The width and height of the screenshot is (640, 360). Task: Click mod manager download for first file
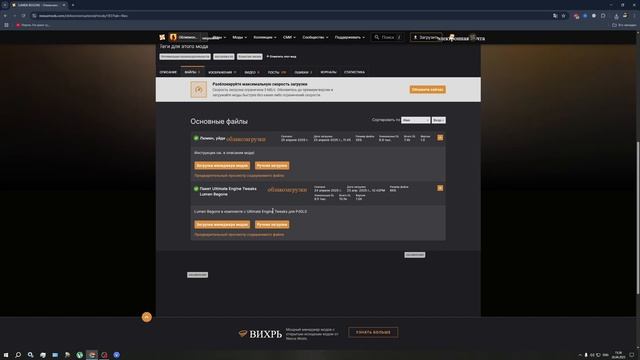pyautogui.click(x=222, y=166)
